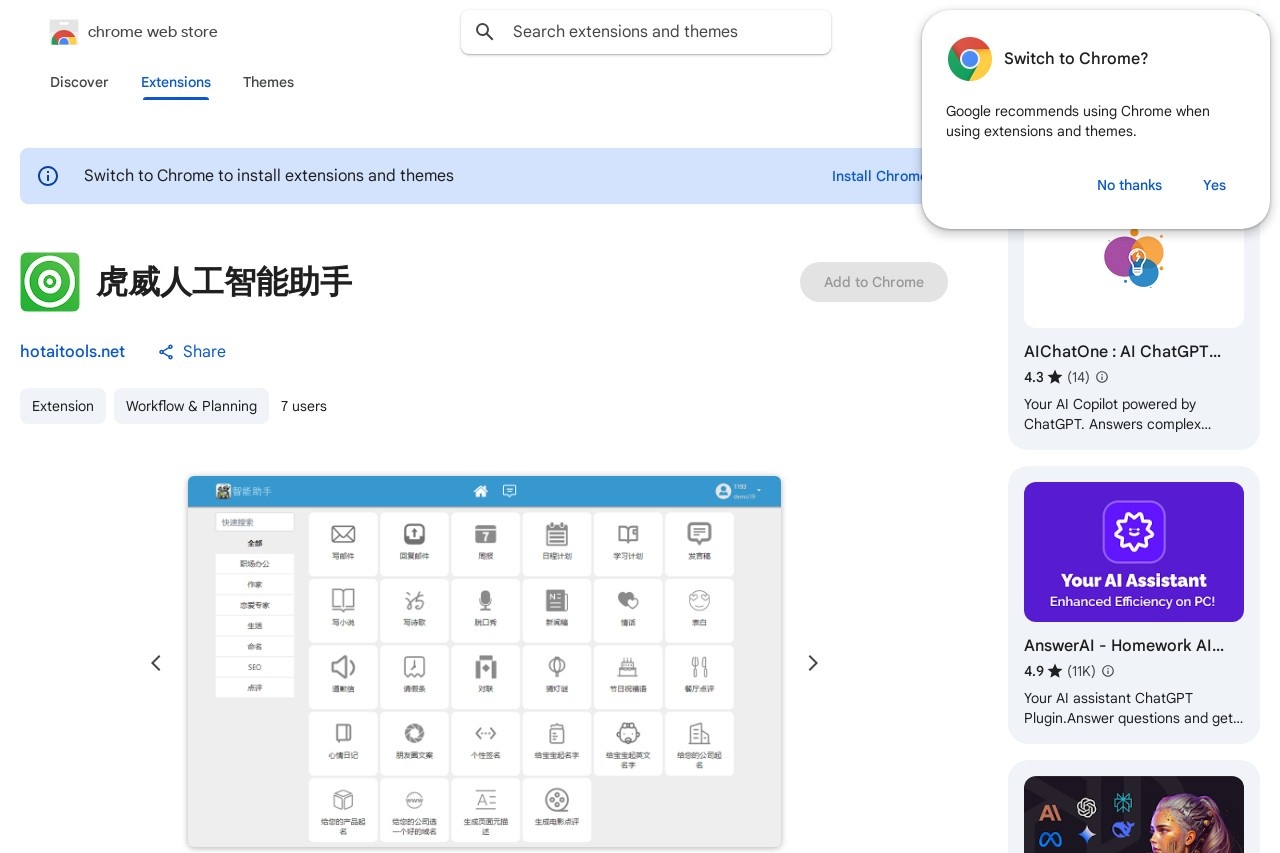Expand the user account dropdown in the preview

tap(738, 491)
